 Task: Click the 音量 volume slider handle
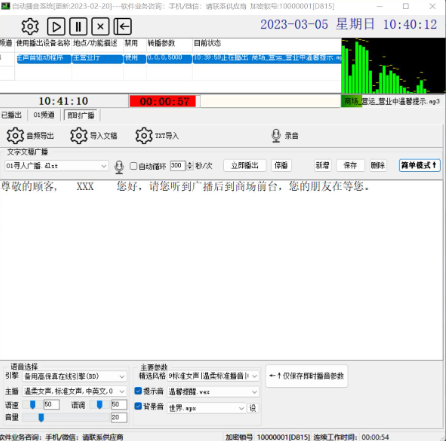point(41,417)
